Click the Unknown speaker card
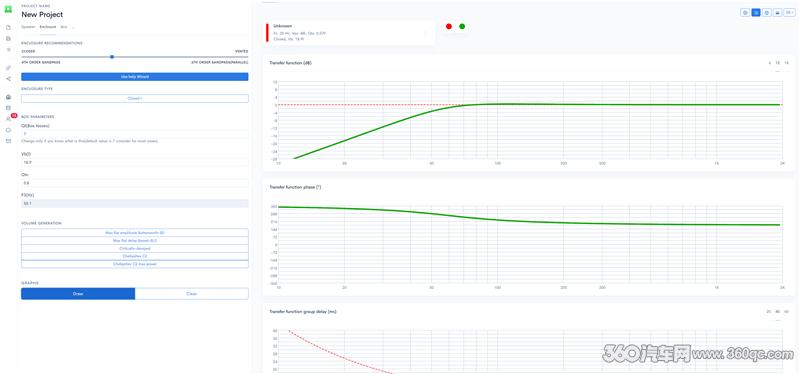Viewport: 800px width, 374px height. pyautogui.click(x=351, y=32)
